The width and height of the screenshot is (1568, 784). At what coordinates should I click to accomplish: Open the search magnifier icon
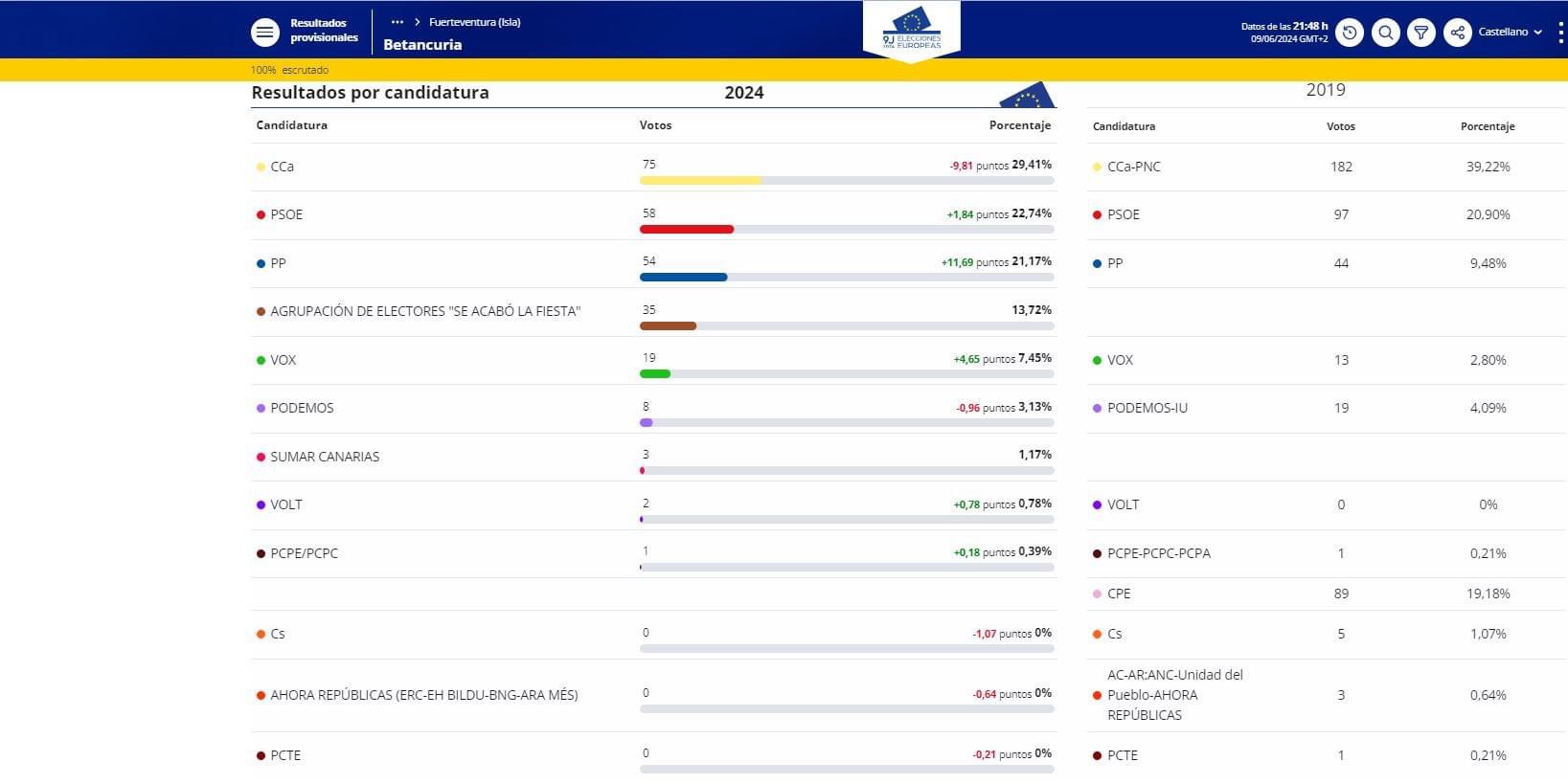[1386, 33]
